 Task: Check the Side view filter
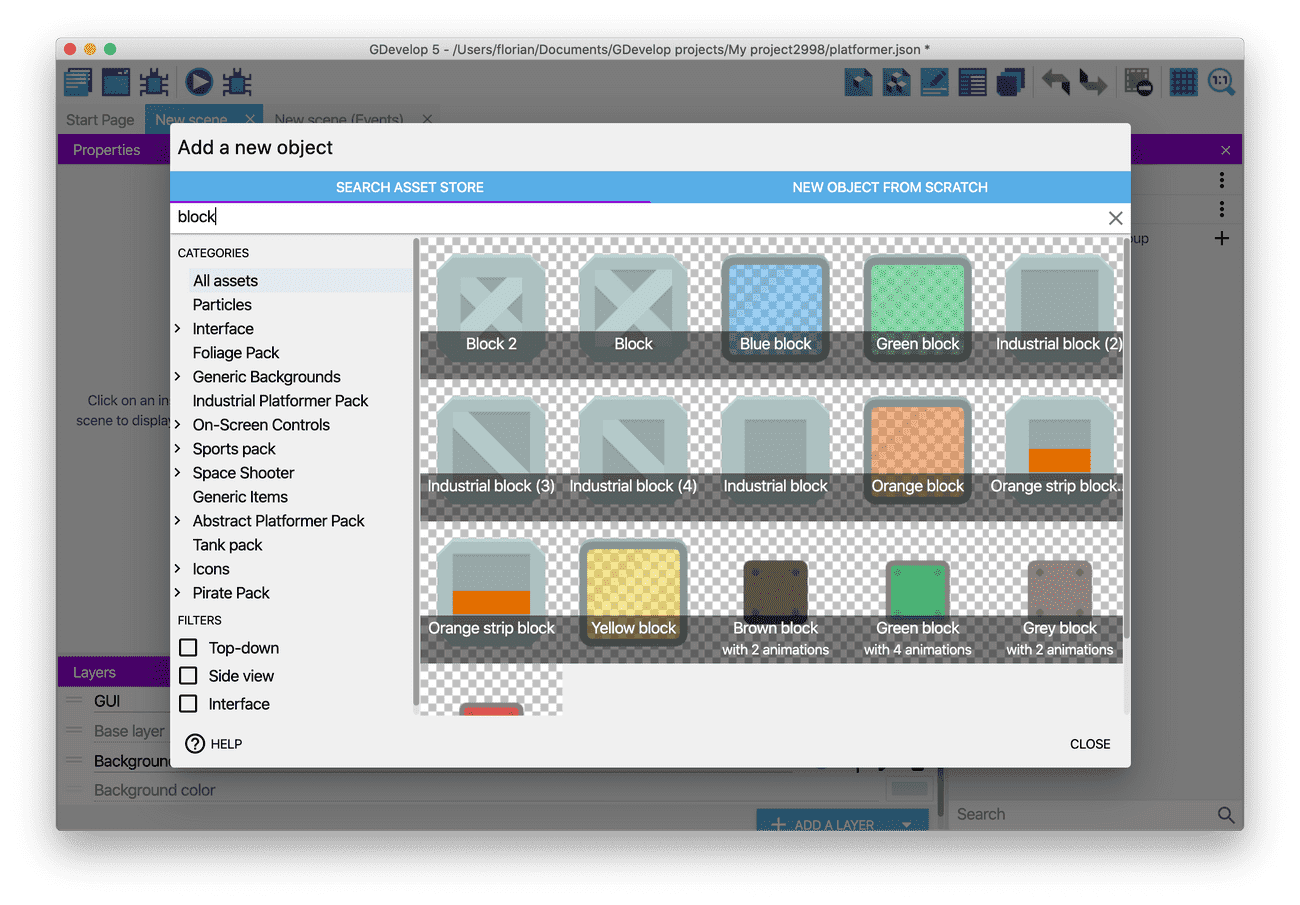click(x=188, y=676)
